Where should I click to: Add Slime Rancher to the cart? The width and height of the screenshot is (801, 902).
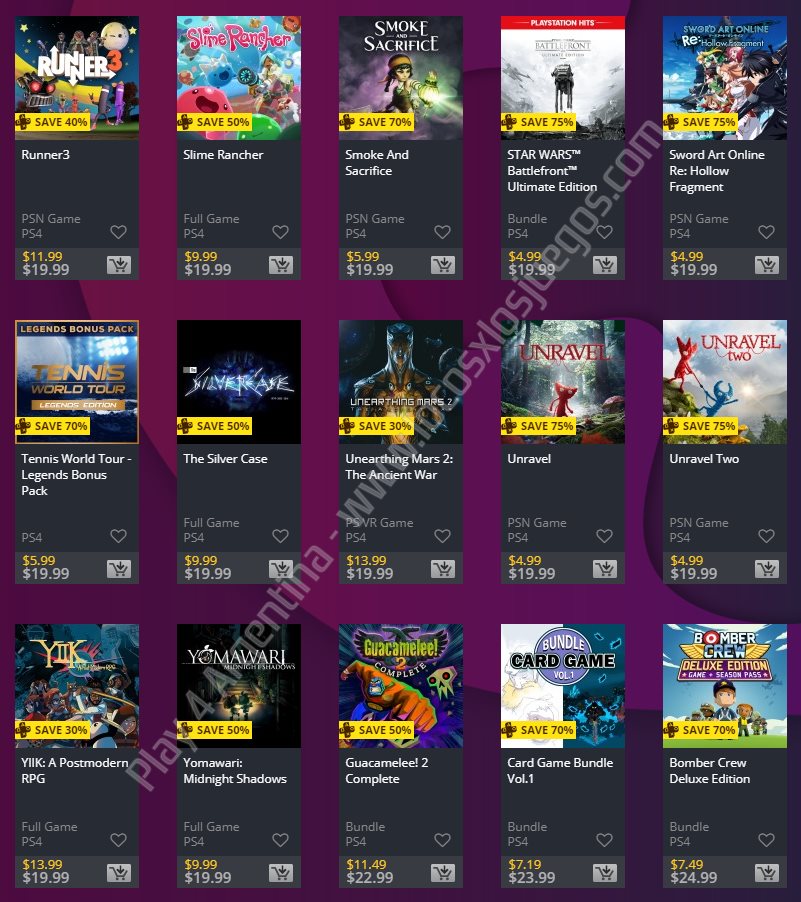click(281, 265)
